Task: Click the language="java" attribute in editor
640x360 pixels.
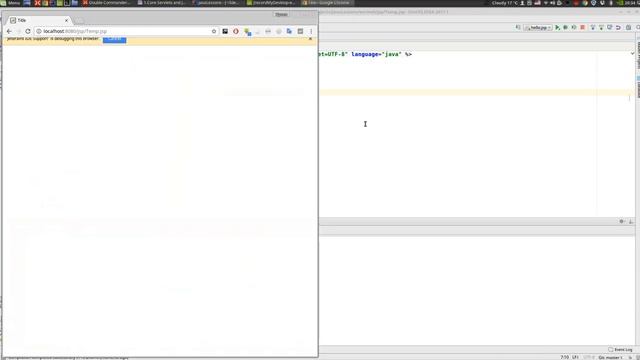Action: 376,54
